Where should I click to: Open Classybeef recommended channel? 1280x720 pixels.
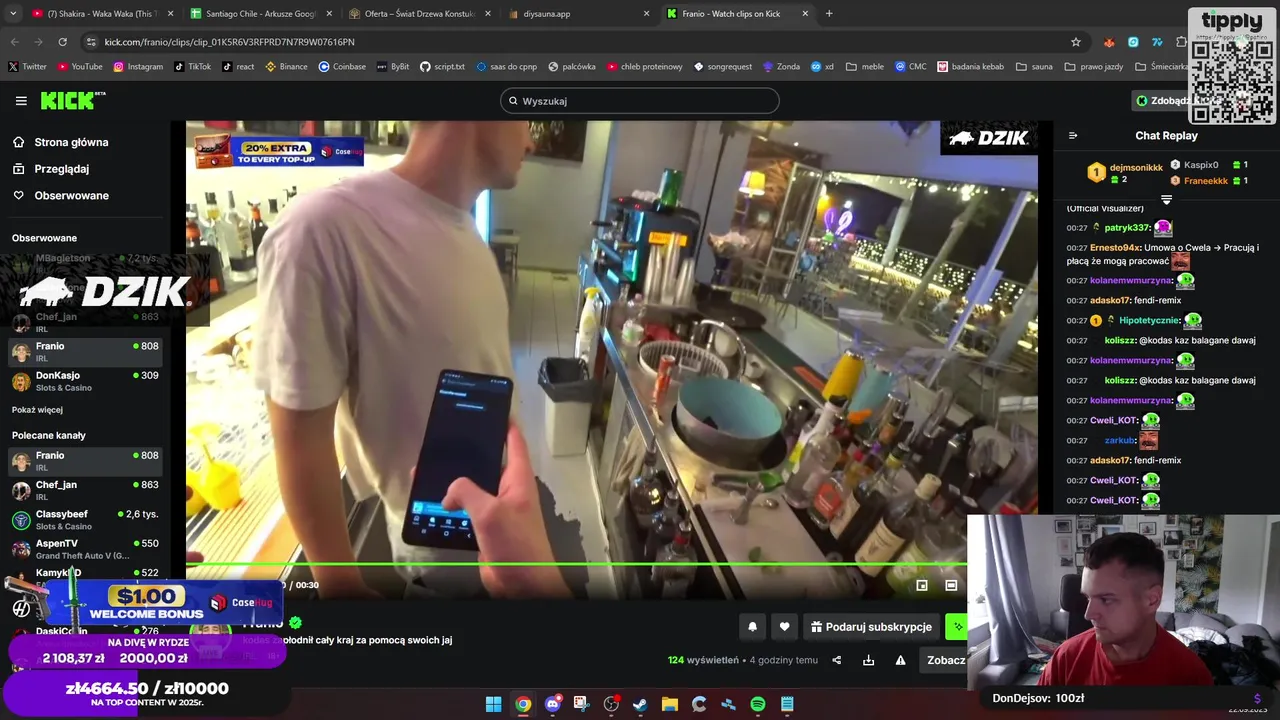[x=85, y=520]
